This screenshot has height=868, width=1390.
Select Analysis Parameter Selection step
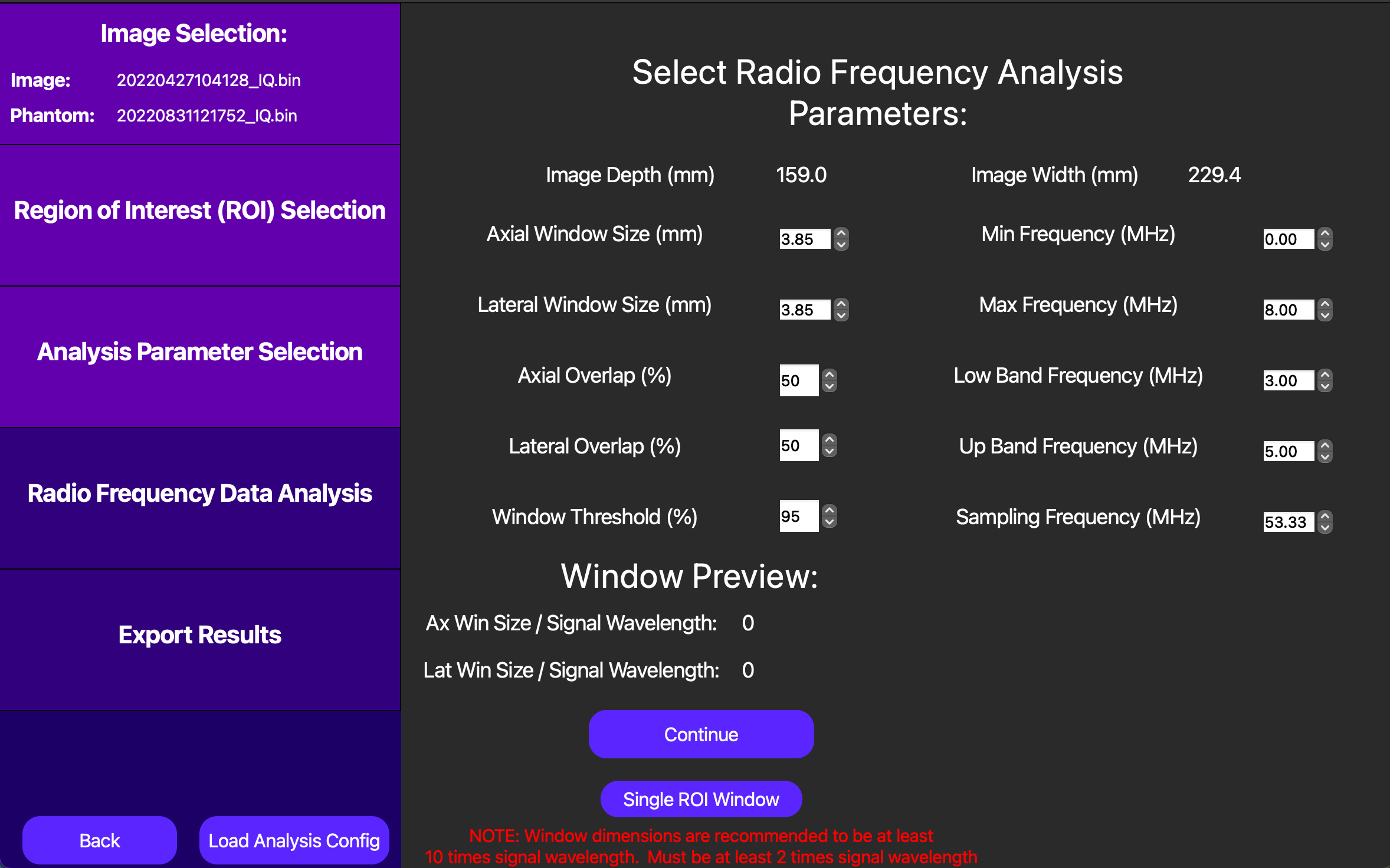[x=200, y=357]
